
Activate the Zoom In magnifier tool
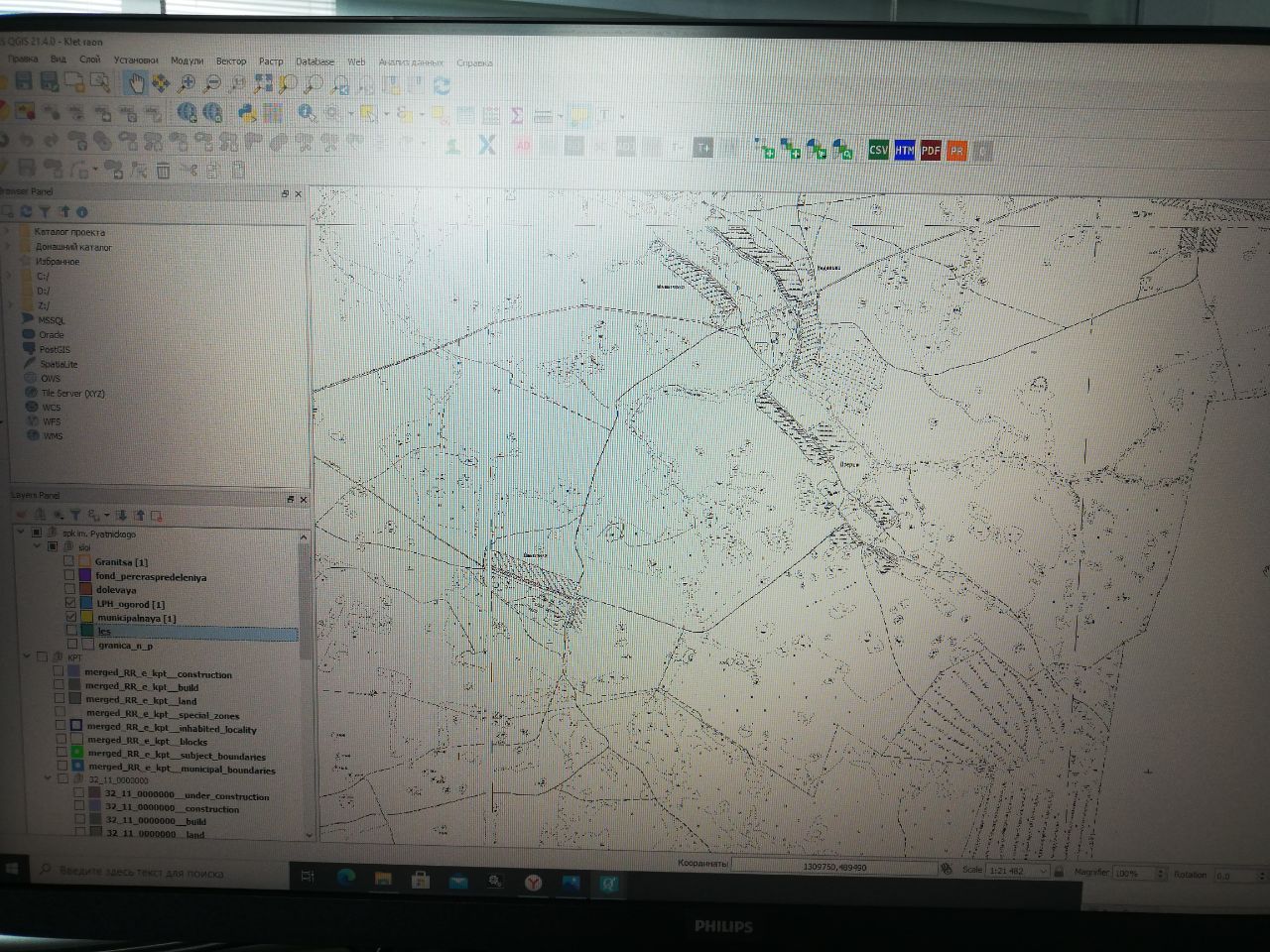pyautogui.click(x=186, y=84)
